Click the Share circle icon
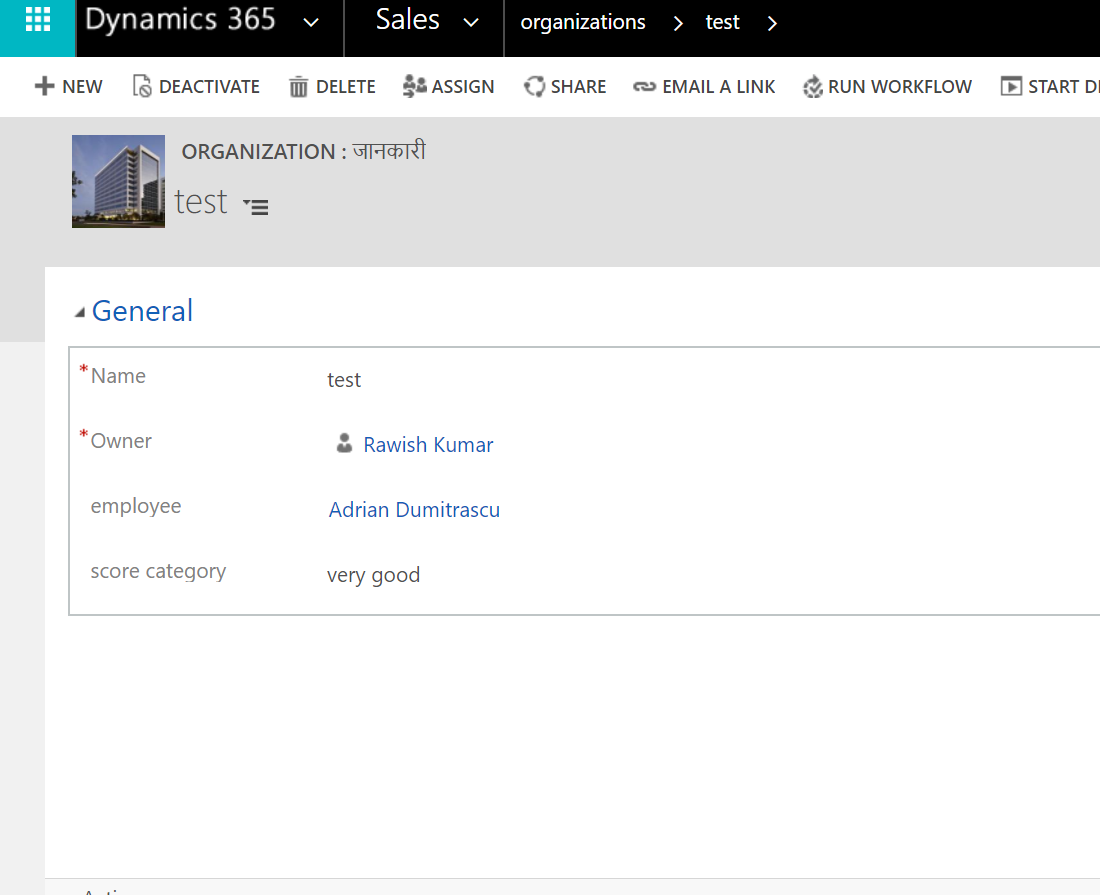The height and width of the screenshot is (895, 1100). point(534,87)
